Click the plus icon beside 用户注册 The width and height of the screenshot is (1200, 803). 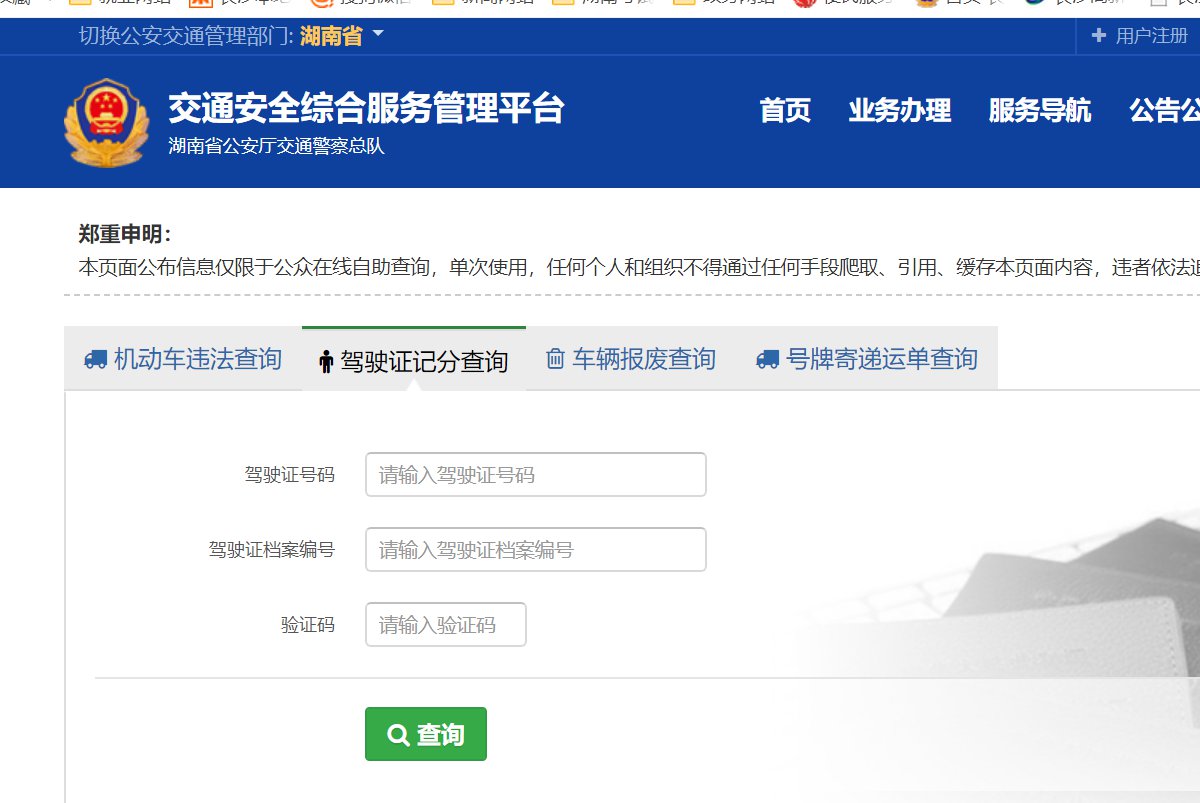(1099, 36)
